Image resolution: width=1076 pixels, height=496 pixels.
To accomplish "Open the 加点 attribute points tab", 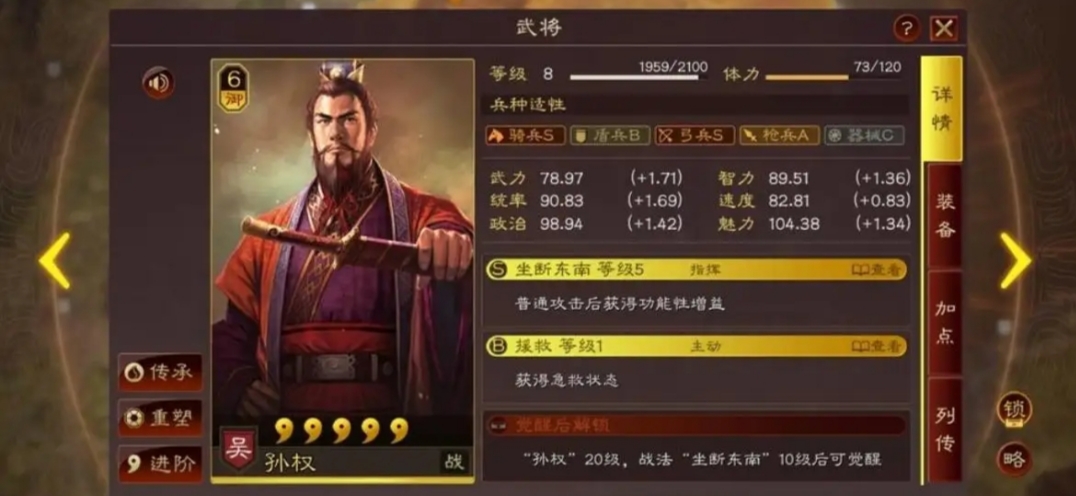I will click(945, 322).
